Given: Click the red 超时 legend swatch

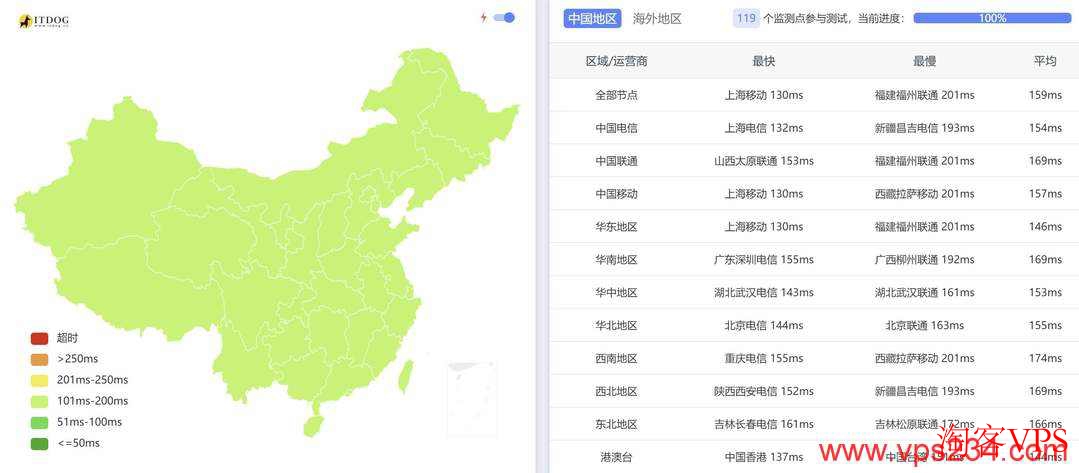Looking at the screenshot, I should (x=39, y=338).
